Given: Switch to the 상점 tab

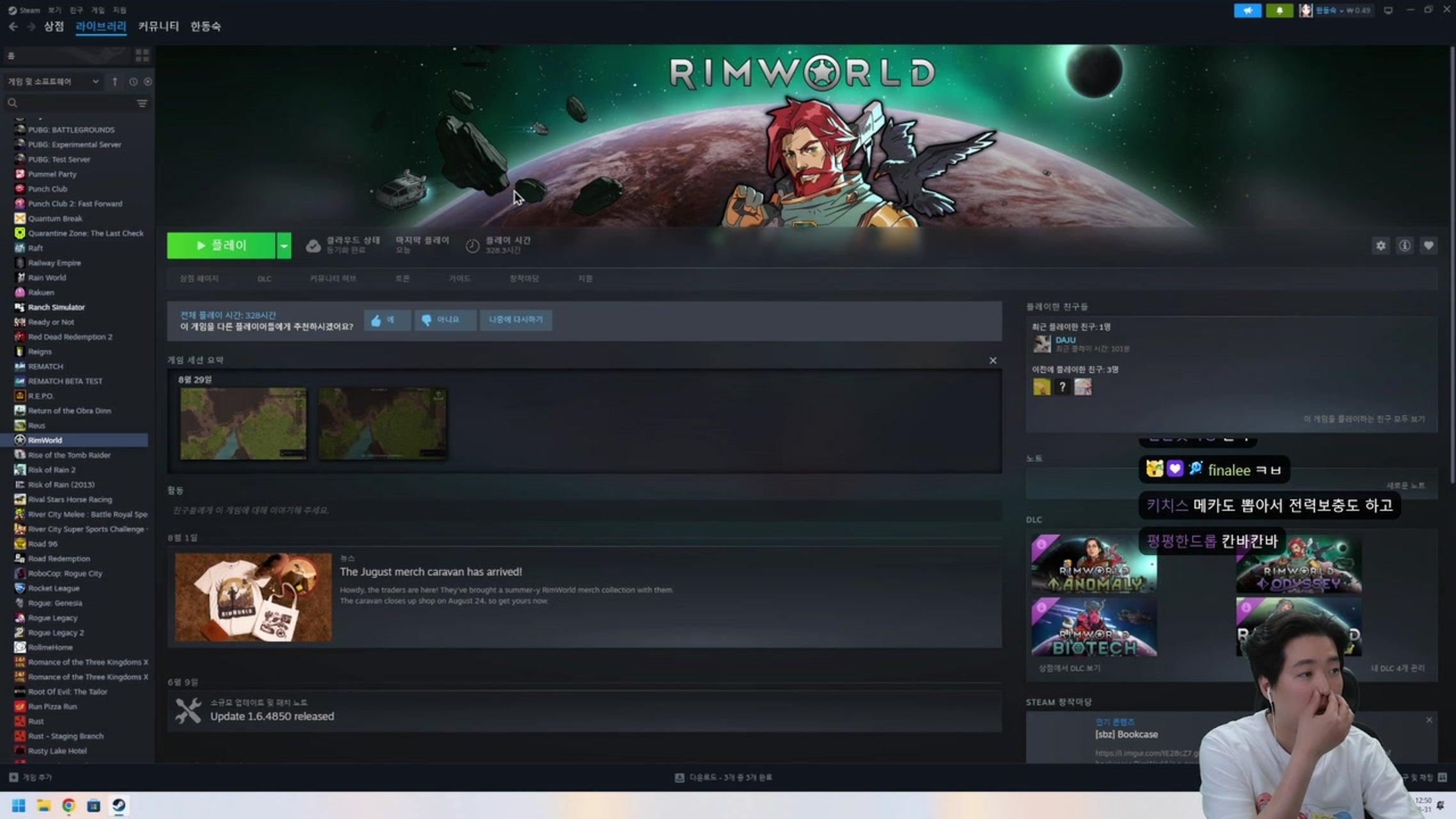Looking at the screenshot, I should (x=54, y=27).
